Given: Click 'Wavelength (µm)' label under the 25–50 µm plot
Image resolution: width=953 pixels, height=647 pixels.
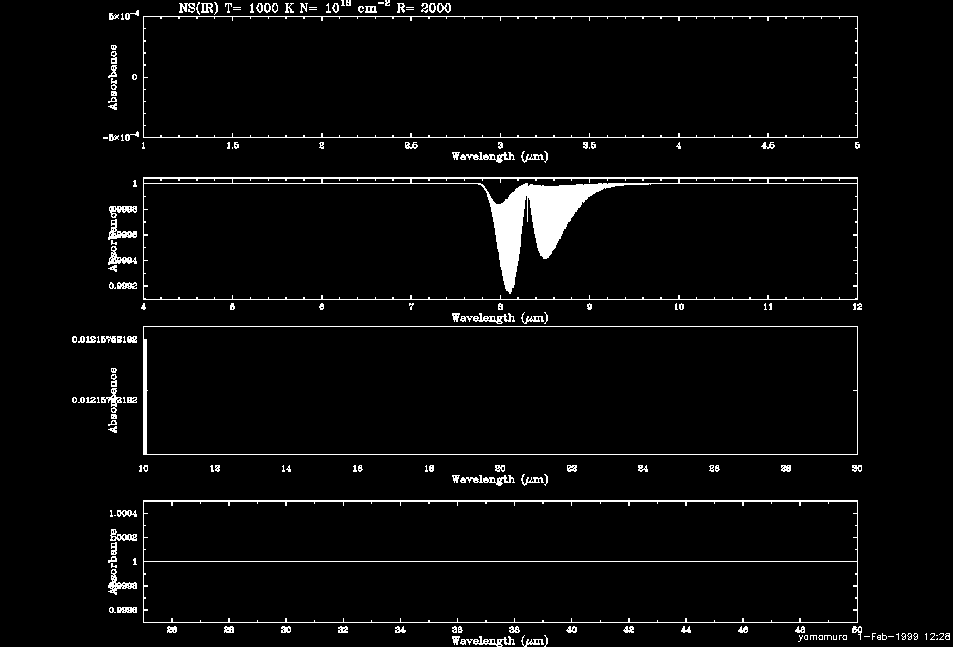Looking at the screenshot, I should pos(500,640).
